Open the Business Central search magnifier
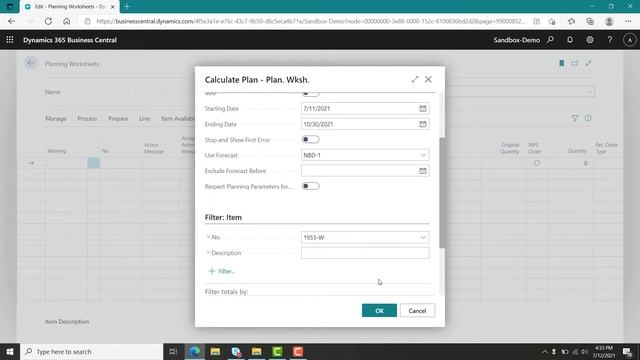640x360 pixels. point(550,40)
